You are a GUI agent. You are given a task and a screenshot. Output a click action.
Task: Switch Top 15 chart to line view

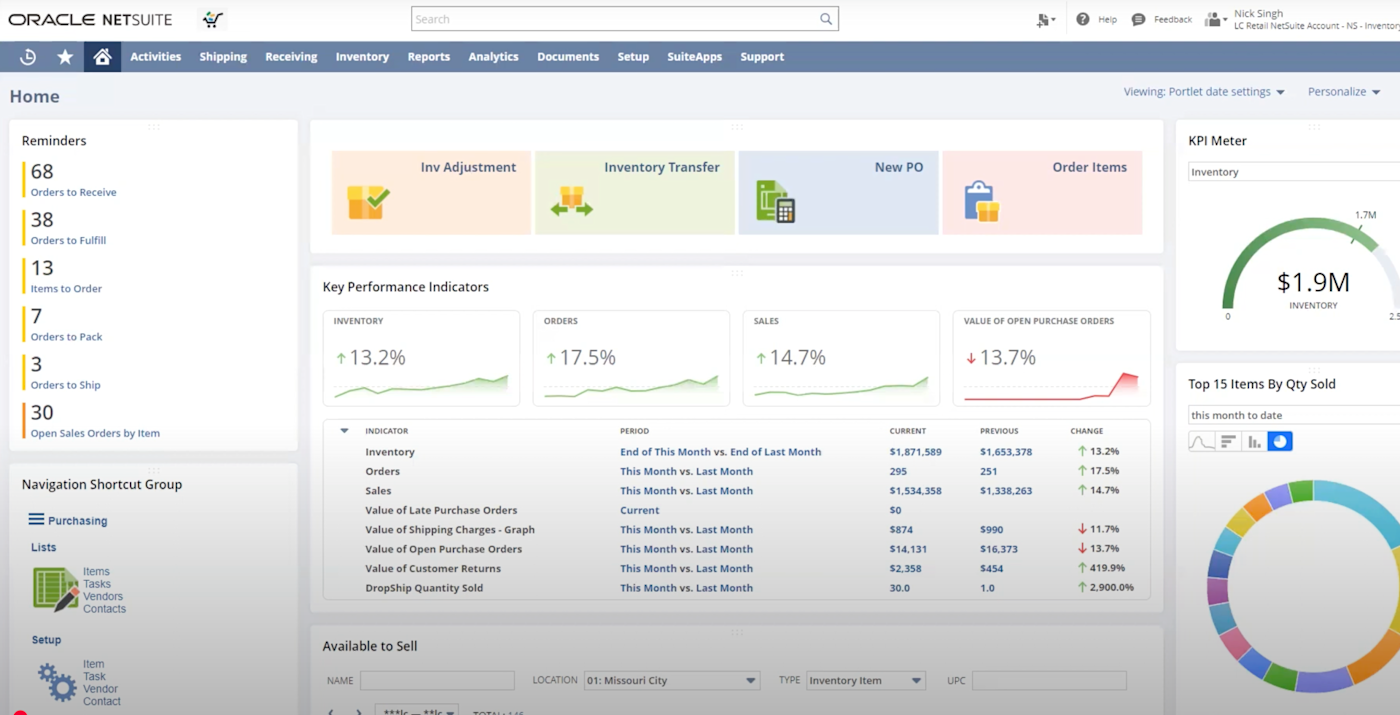tap(1201, 441)
